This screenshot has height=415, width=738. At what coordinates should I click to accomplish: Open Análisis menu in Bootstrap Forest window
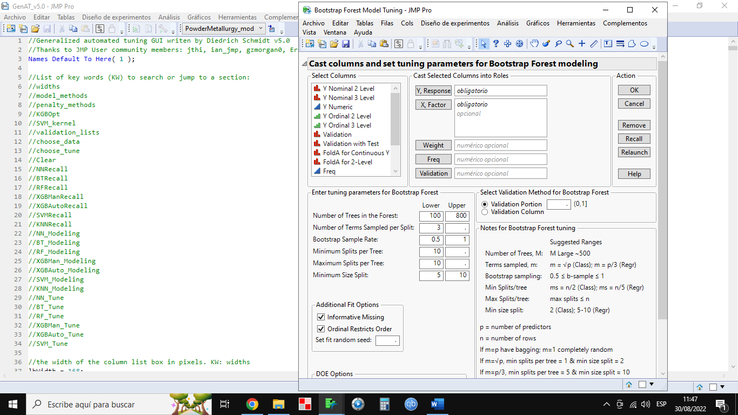[x=507, y=23]
